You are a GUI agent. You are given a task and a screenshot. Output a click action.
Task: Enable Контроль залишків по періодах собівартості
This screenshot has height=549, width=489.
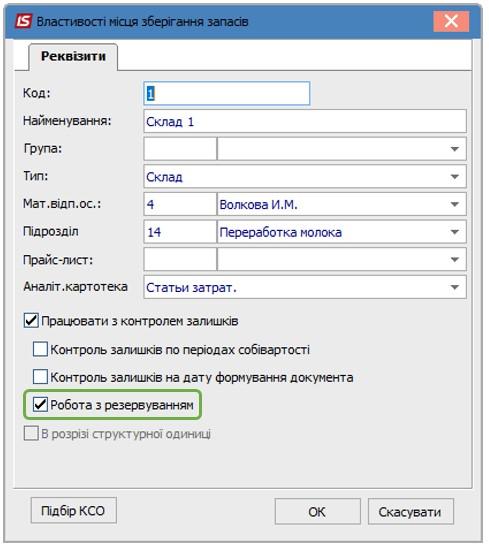[40, 349]
